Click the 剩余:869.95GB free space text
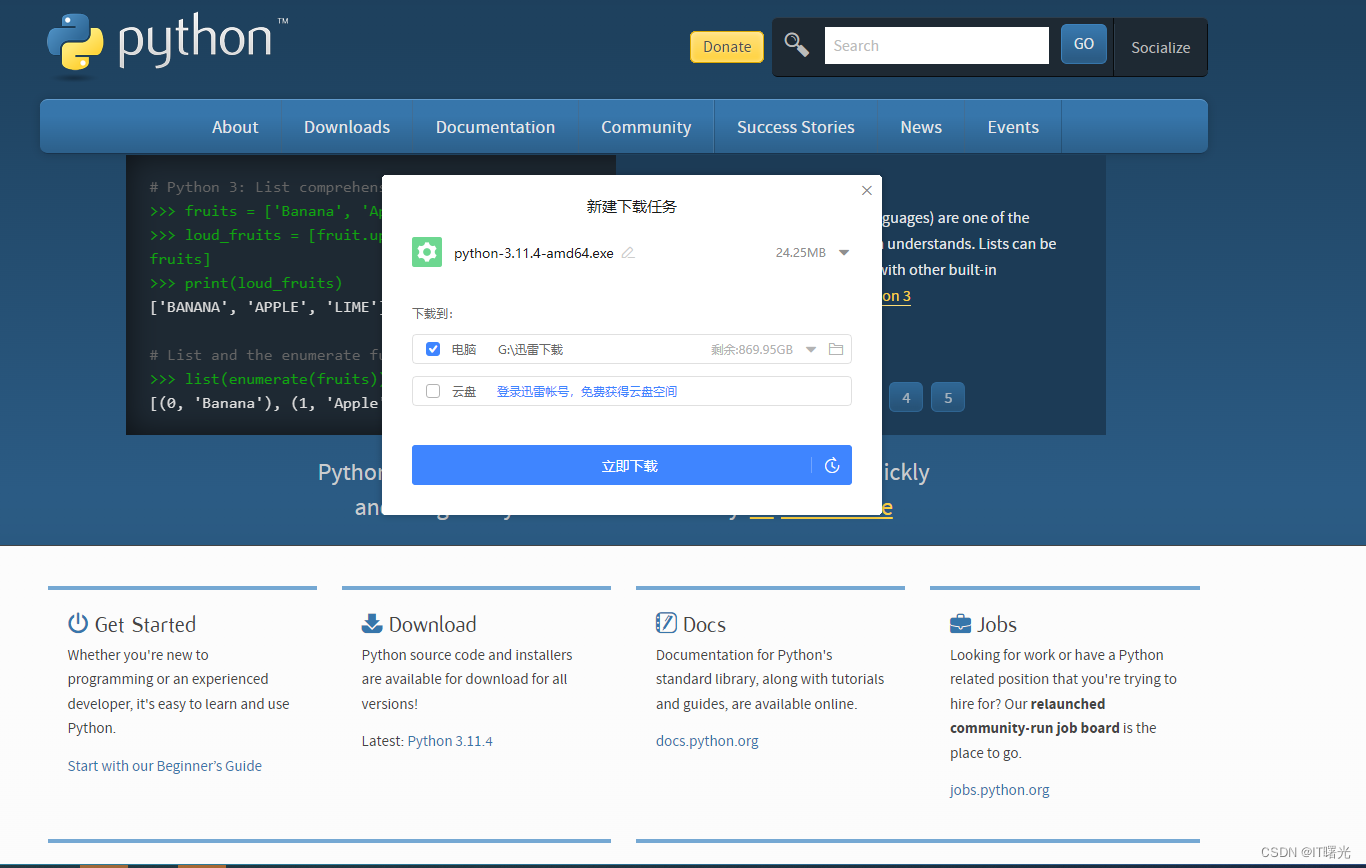 (x=752, y=350)
